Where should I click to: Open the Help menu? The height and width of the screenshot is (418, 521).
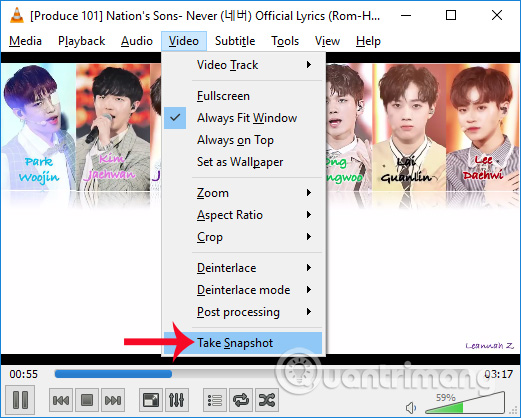click(x=368, y=41)
